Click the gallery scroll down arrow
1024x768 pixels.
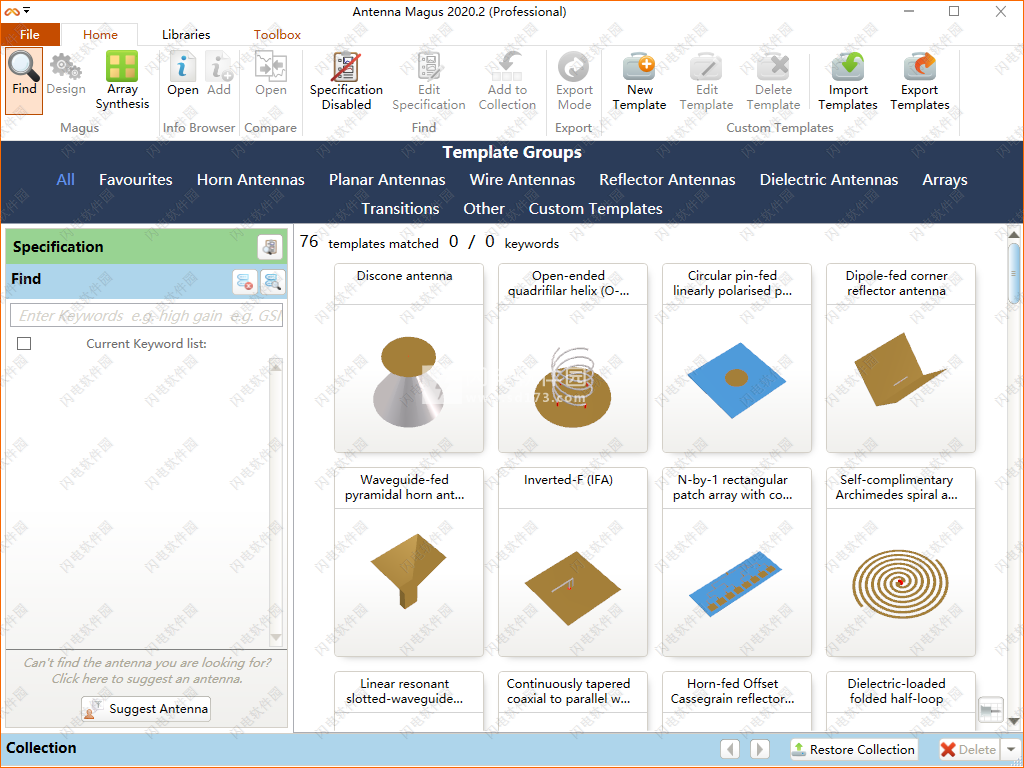[1014, 722]
